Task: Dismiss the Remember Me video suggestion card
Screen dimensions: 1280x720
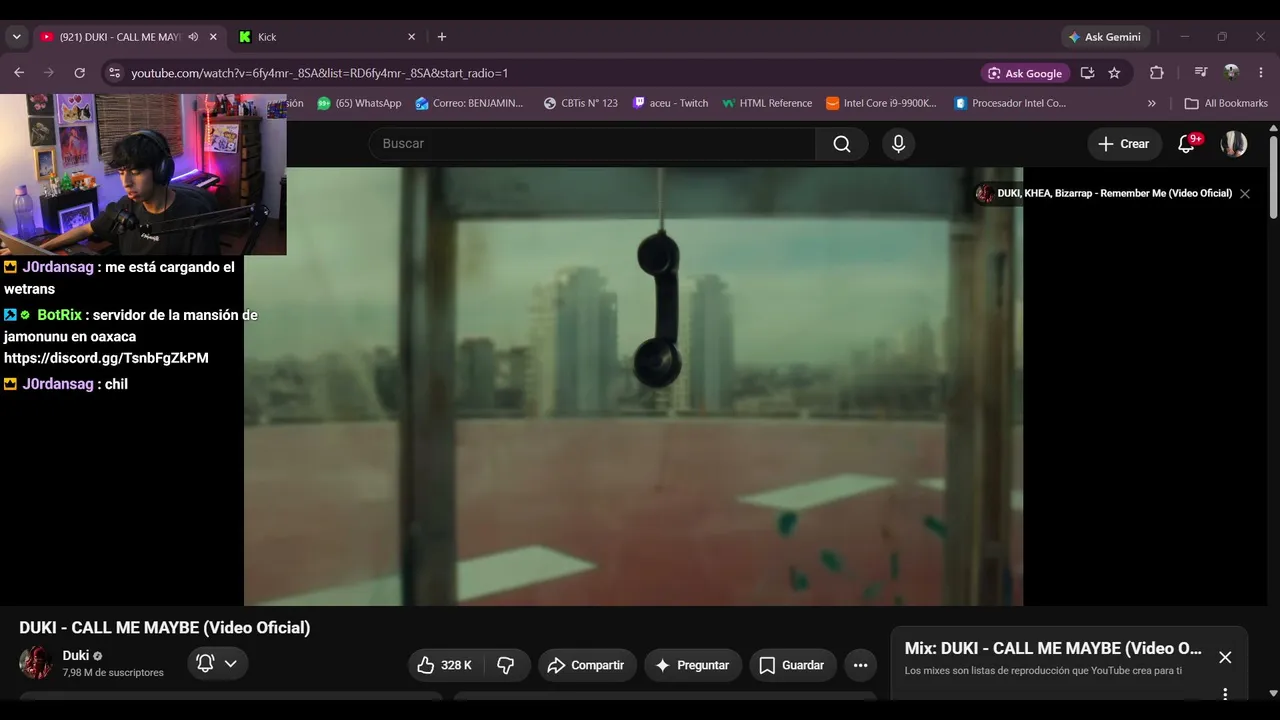Action: tap(1245, 194)
